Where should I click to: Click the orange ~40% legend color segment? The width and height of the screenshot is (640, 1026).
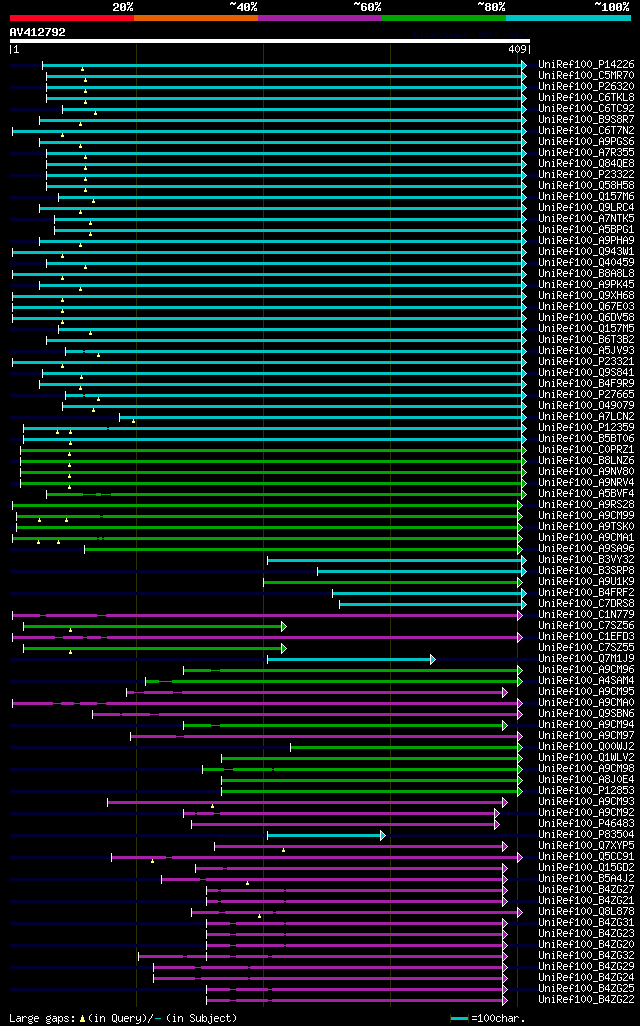click(x=196, y=18)
